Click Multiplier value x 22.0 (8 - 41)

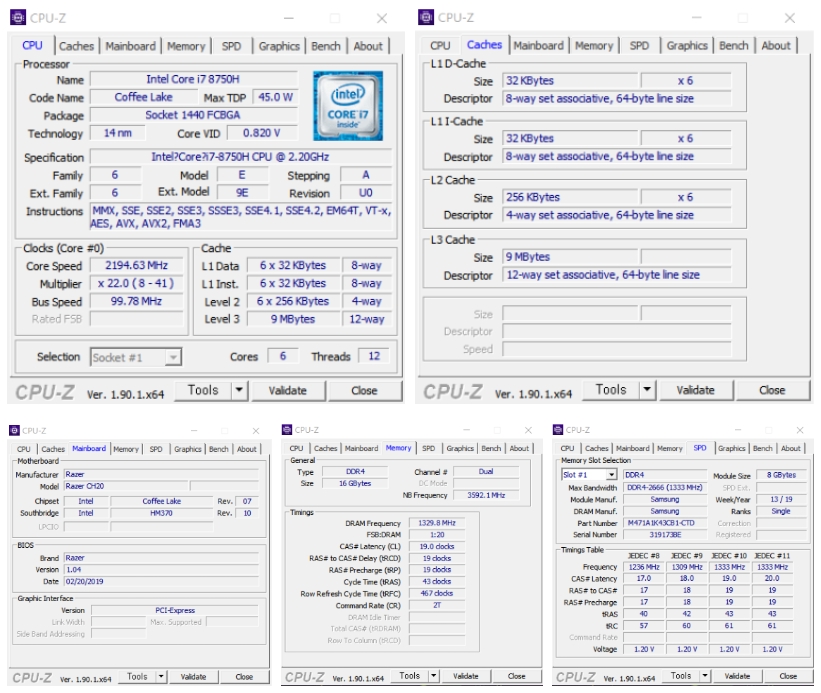coord(137,283)
